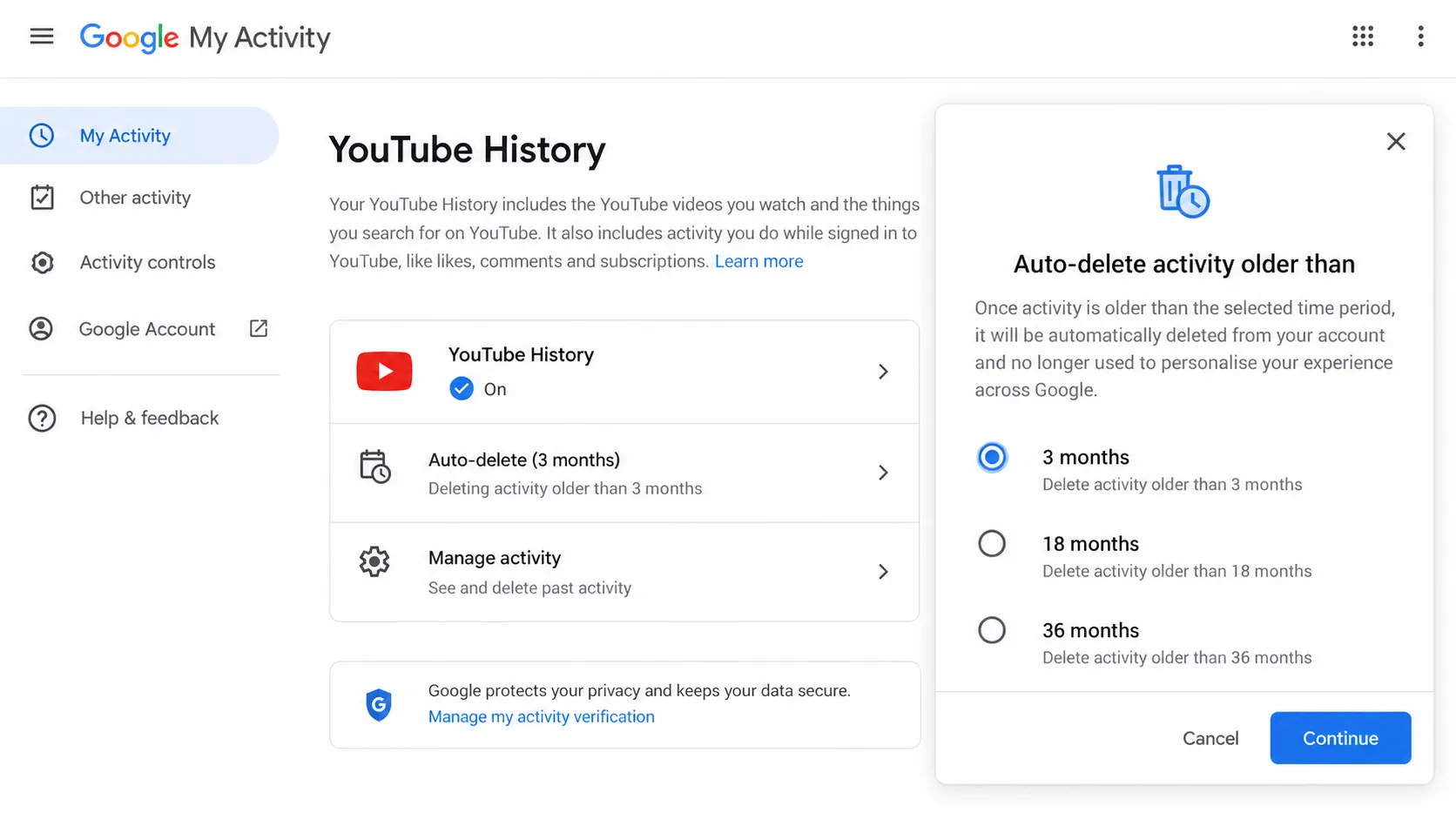Open the Manage activity row chevron
The image size is (1456, 819).
coord(883,572)
